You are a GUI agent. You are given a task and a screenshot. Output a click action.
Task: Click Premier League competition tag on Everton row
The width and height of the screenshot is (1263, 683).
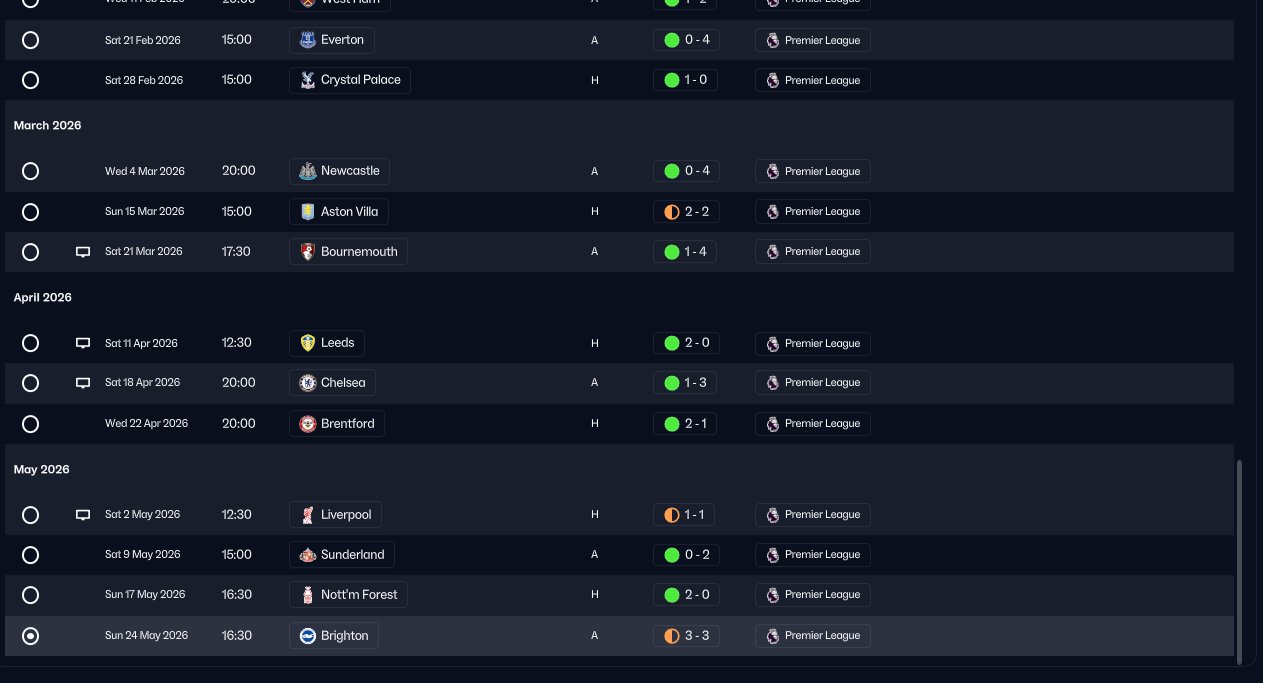(812, 40)
